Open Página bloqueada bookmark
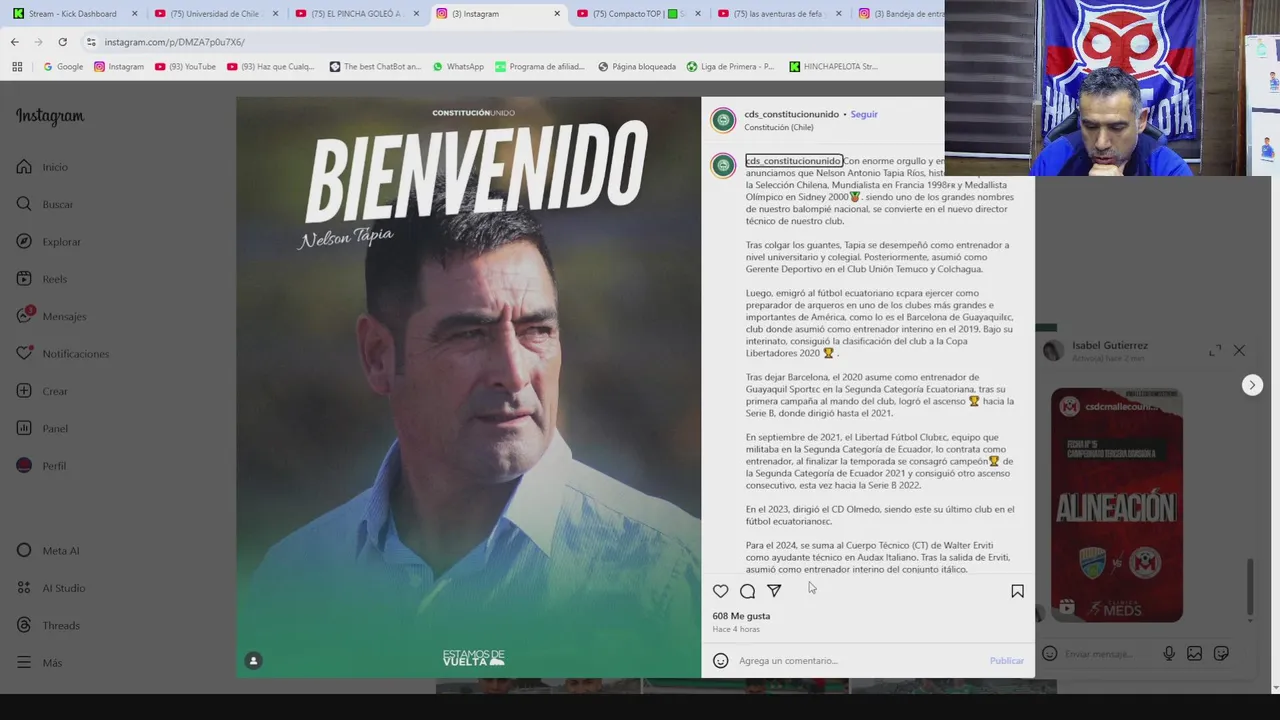Screen dimensions: 1280x720 click(637, 67)
